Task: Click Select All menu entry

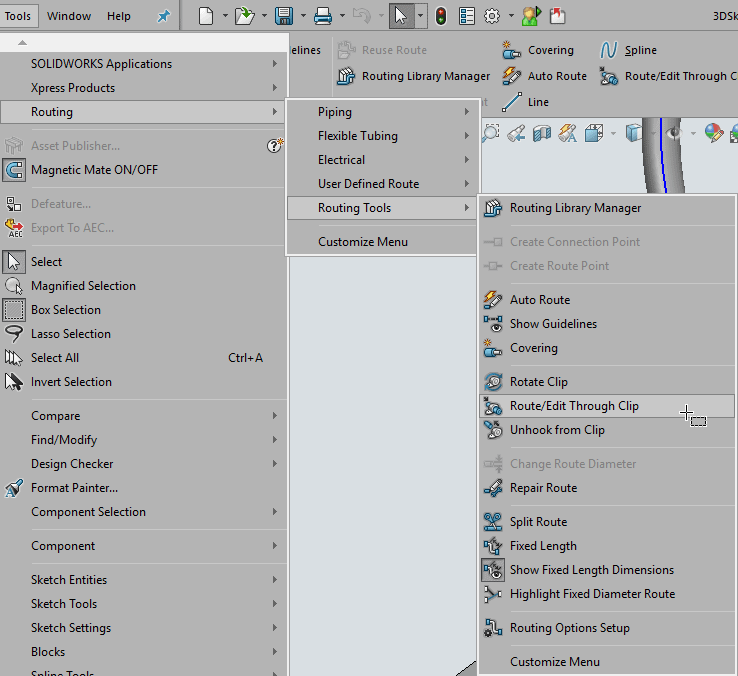Action: tap(144, 358)
